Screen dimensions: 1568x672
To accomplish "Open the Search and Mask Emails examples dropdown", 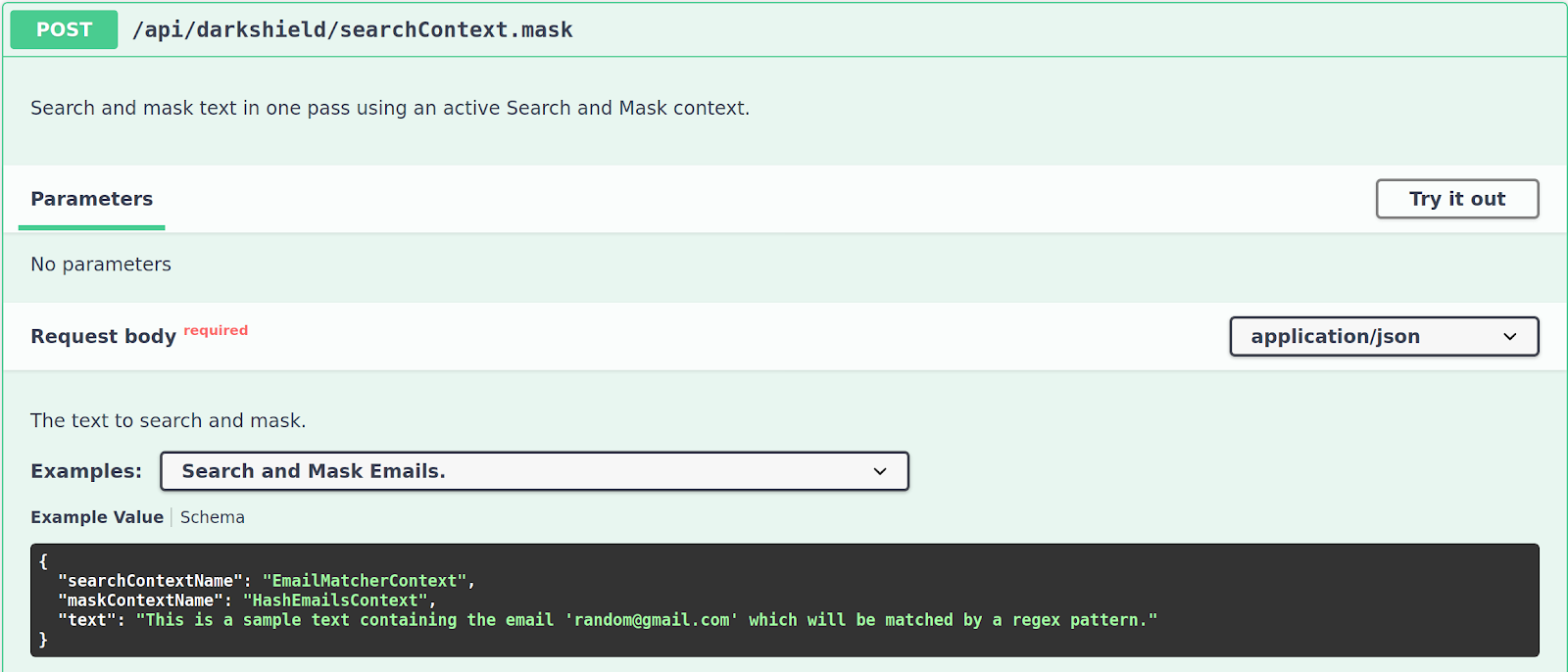I will point(534,471).
